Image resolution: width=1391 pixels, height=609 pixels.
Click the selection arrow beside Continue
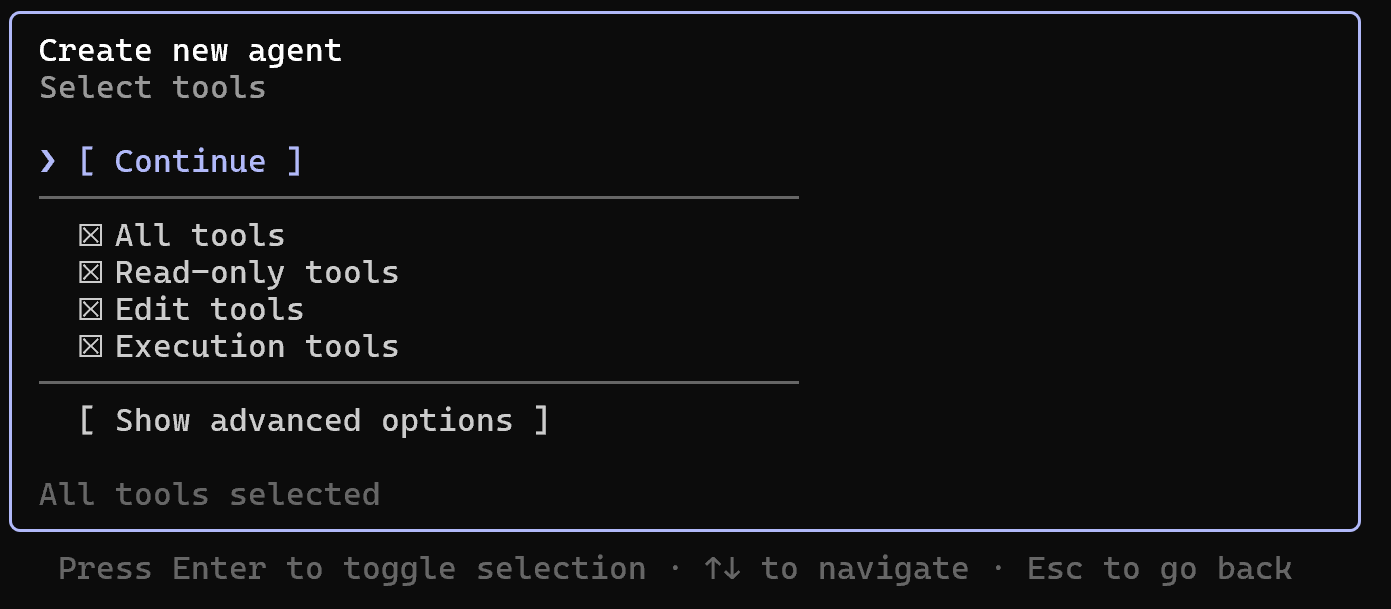48,161
